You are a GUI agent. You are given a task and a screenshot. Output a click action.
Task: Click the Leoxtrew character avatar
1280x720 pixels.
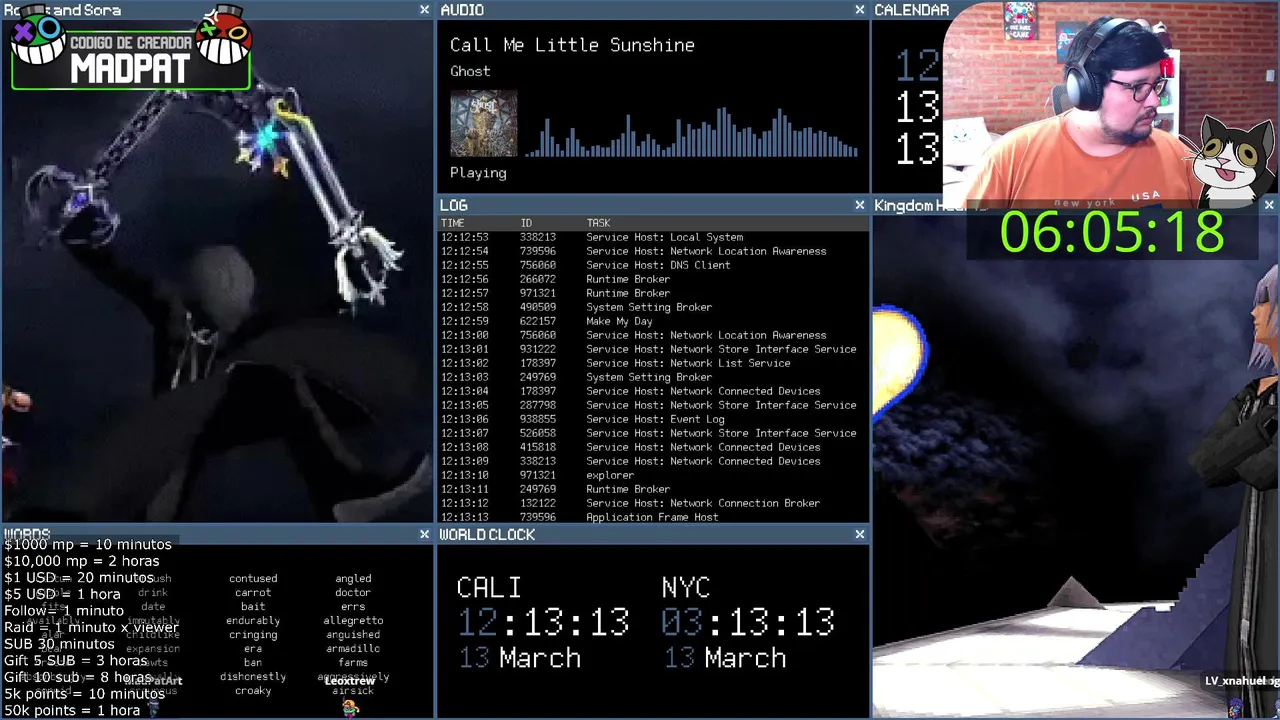pyautogui.click(x=350, y=707)
